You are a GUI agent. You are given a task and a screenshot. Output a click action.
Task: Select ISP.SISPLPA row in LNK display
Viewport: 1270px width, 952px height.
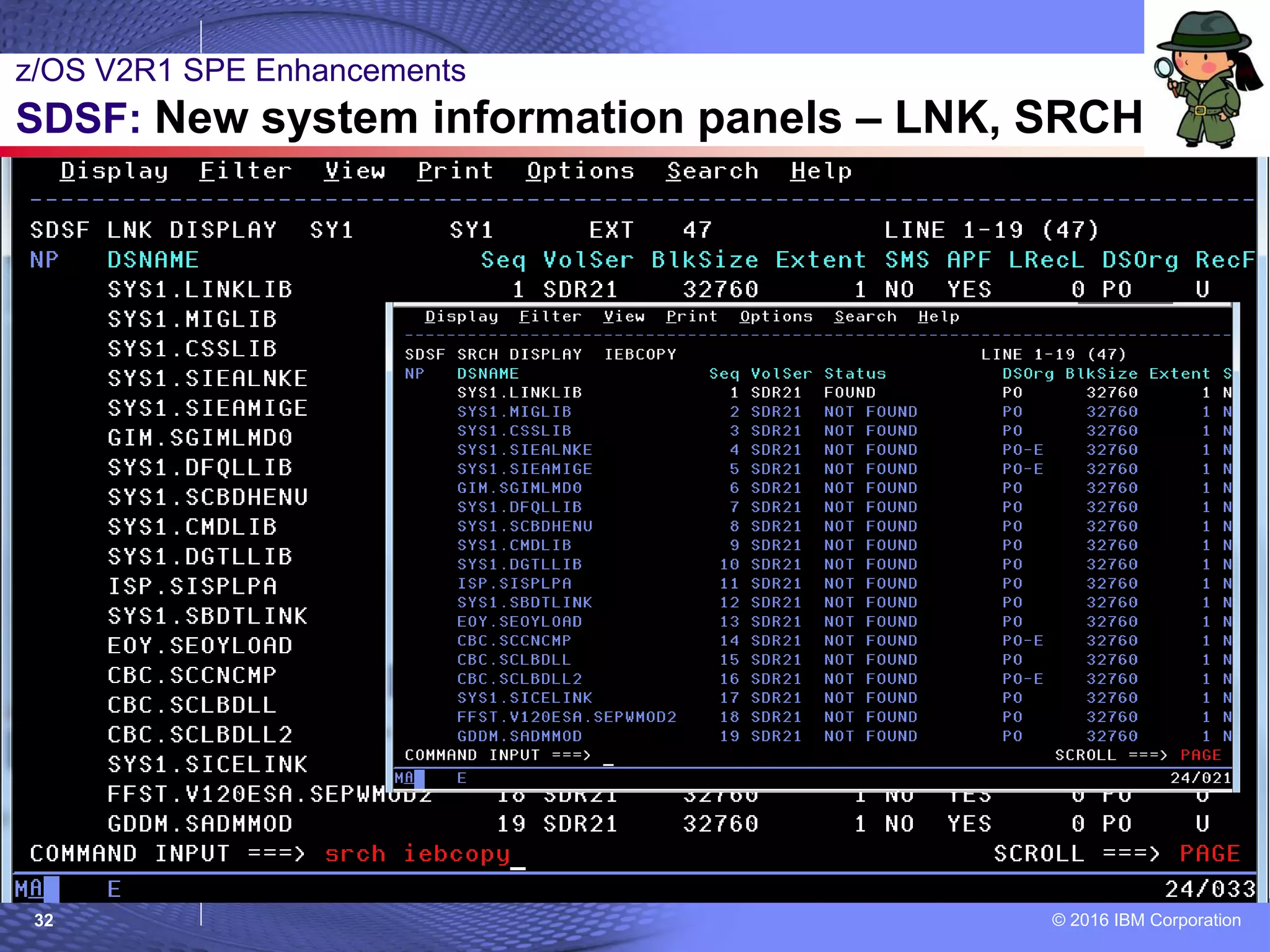[192, 586]
